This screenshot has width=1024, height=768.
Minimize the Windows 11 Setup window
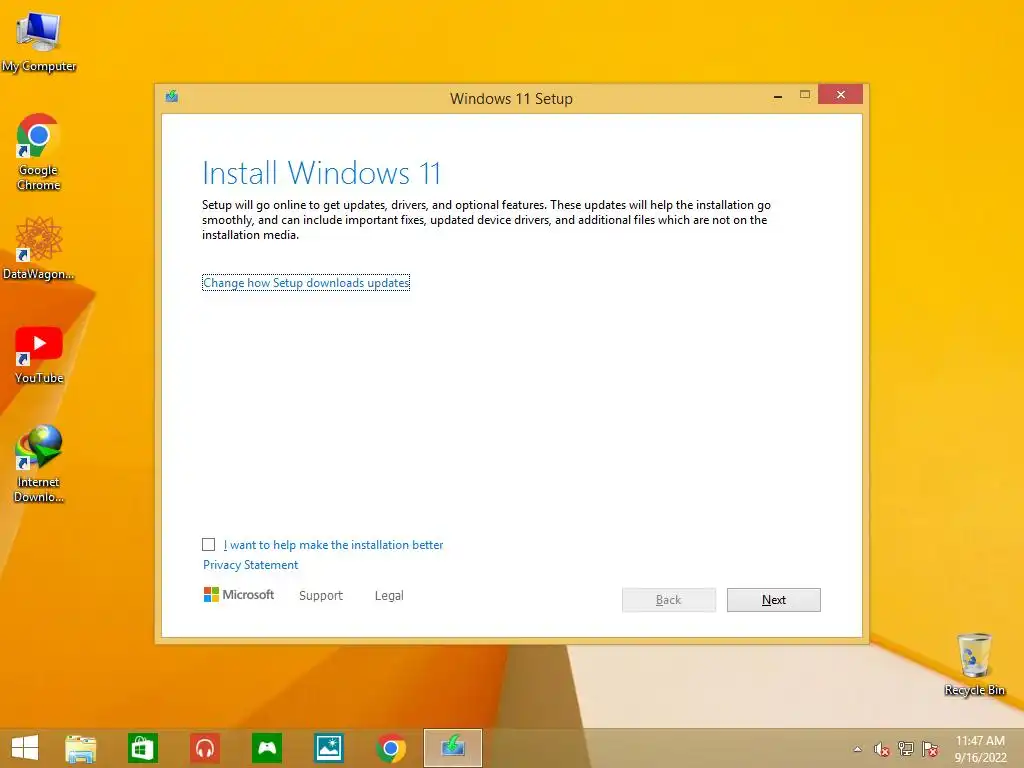point(778,95)
